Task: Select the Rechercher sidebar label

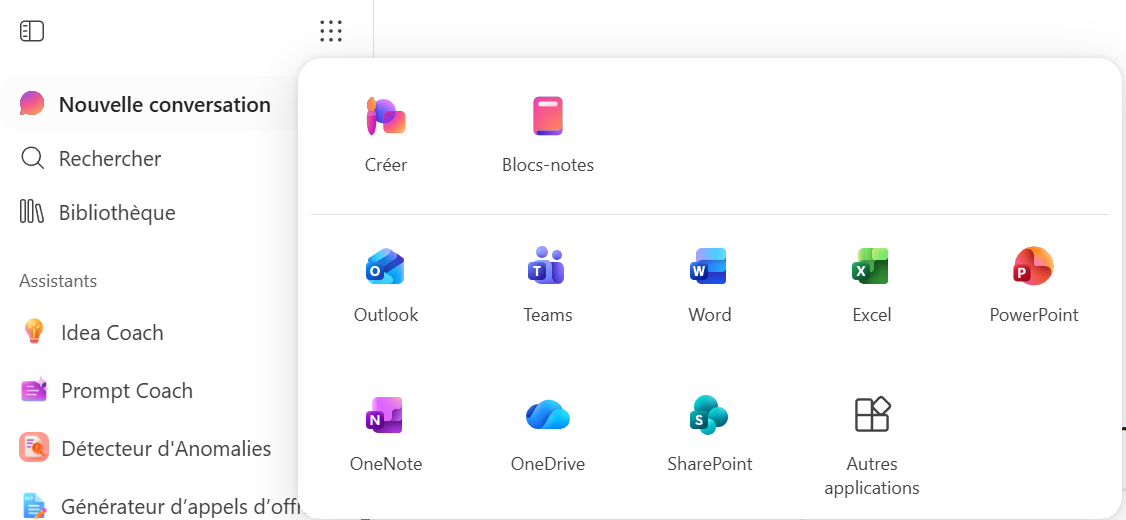Action: 110,159
